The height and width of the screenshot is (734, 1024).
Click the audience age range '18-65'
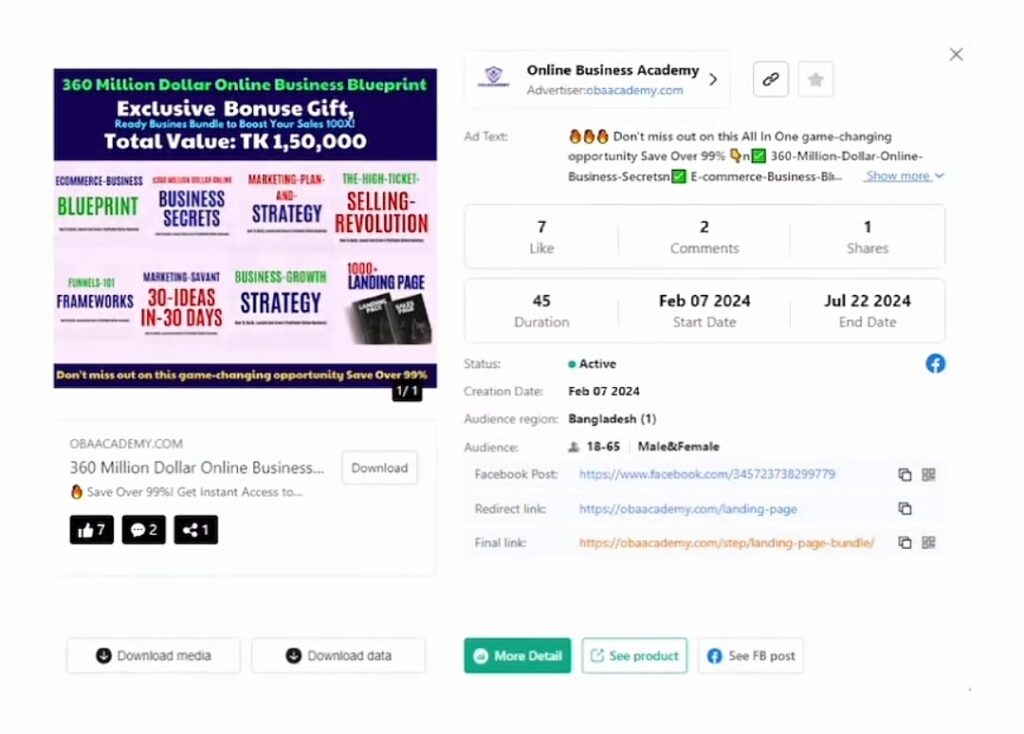click(x=603, y=447)
